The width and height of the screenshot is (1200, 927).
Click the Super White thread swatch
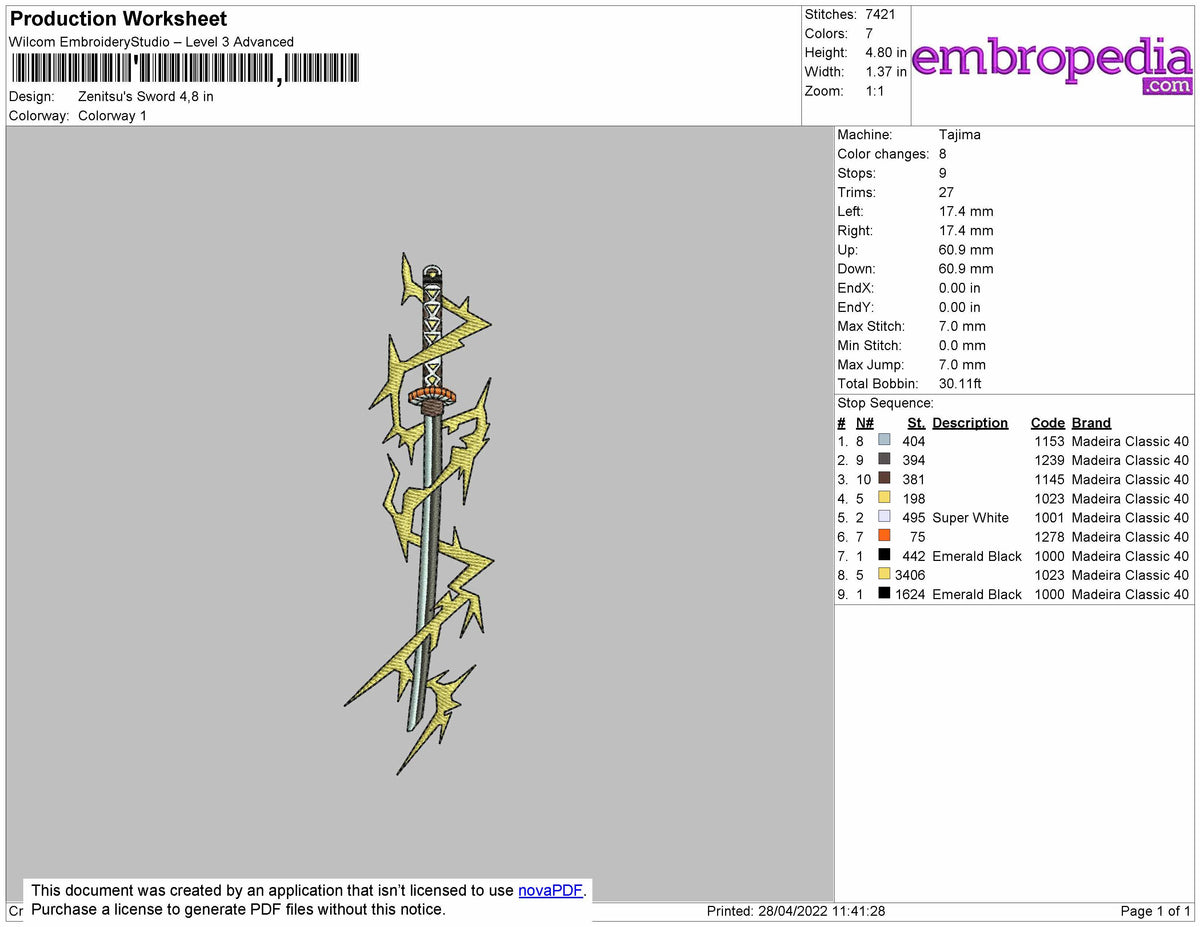click(883, 517)
